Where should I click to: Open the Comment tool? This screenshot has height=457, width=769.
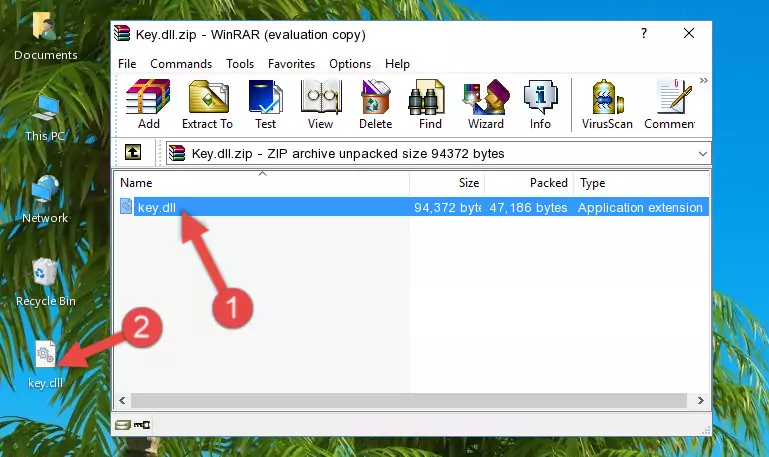(670, 105)
